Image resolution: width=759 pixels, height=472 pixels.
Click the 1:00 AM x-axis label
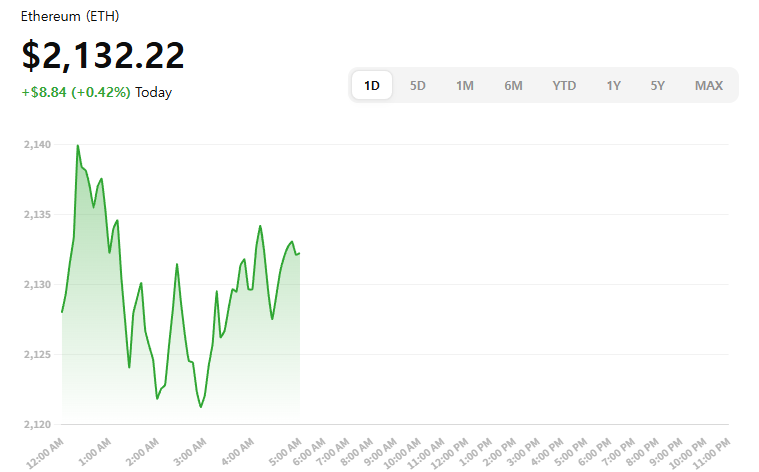click(x=94, y=452)
